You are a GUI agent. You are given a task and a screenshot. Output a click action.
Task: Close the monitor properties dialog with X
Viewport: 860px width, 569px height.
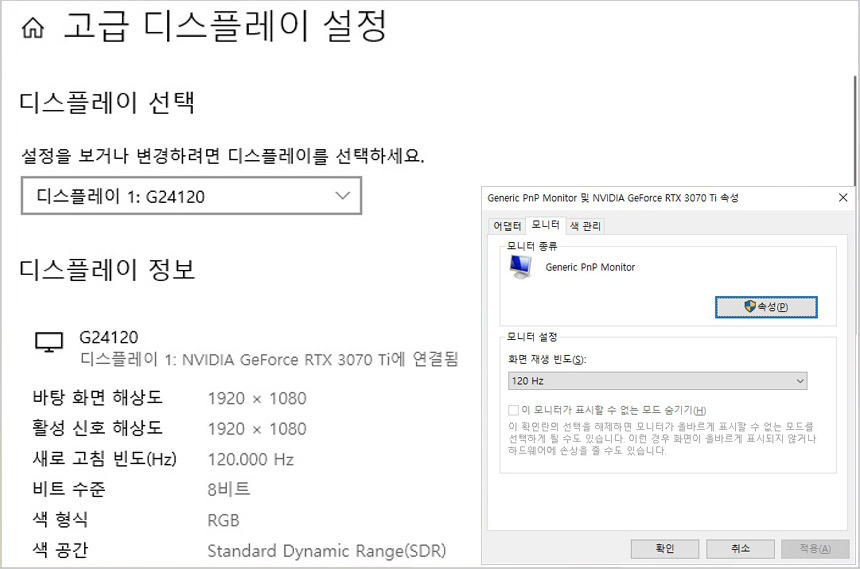pos(843,198)
